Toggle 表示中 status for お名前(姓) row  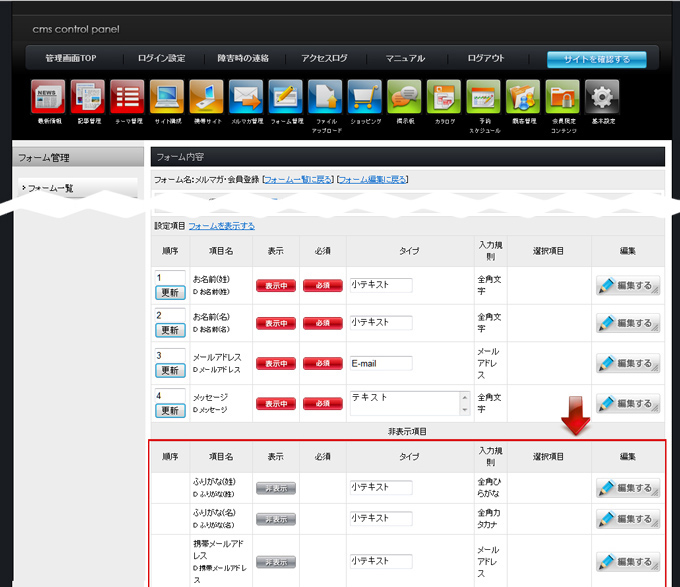[x=276, y=285]
